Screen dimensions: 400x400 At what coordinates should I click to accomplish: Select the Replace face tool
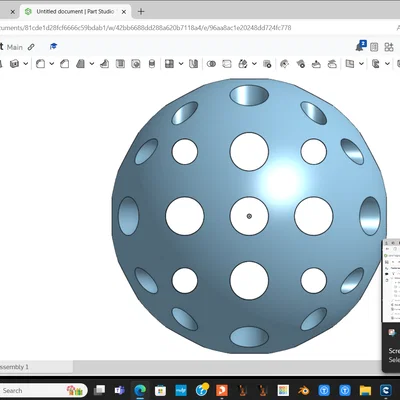coord(332,64)
